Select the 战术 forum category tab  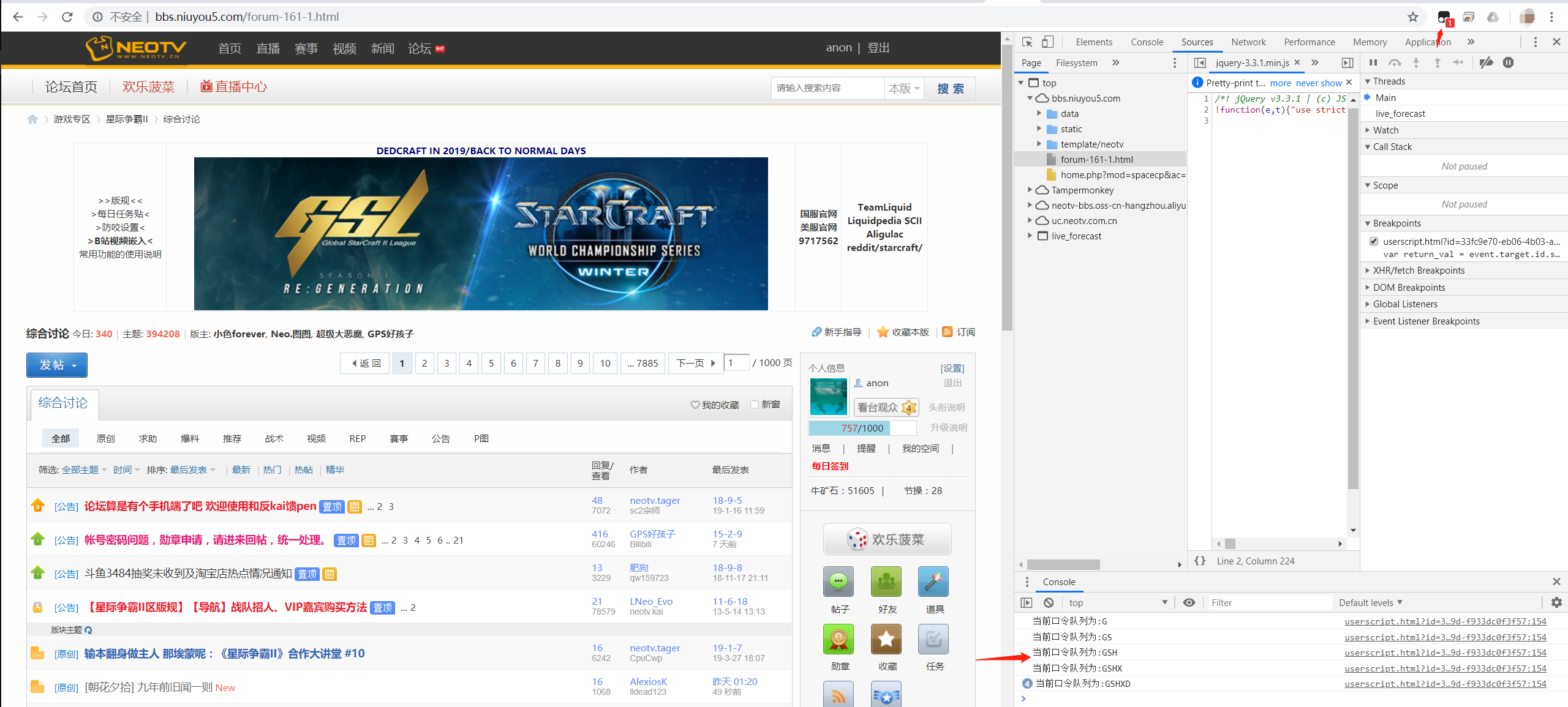click(x=274, y=438)
